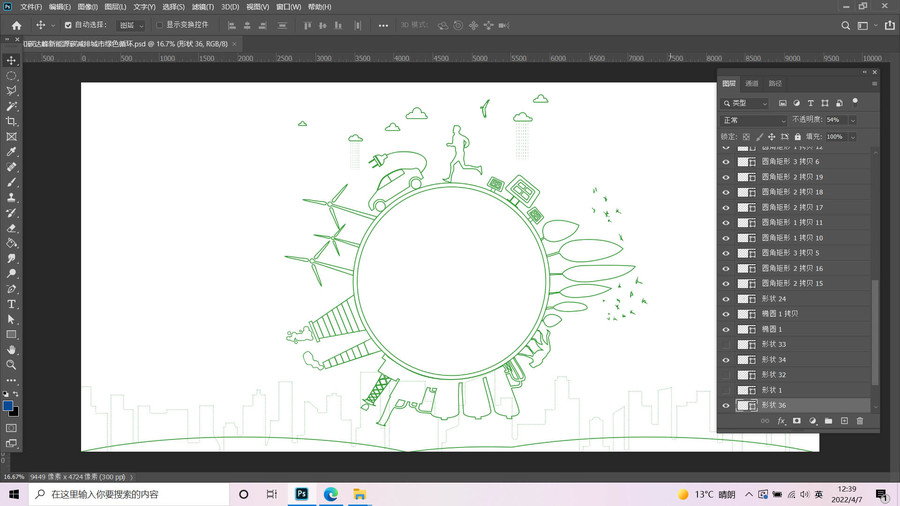Viewport: 900px width, 506px height.
Task: Show the 形状 32 layer
Action: point(726,375)
